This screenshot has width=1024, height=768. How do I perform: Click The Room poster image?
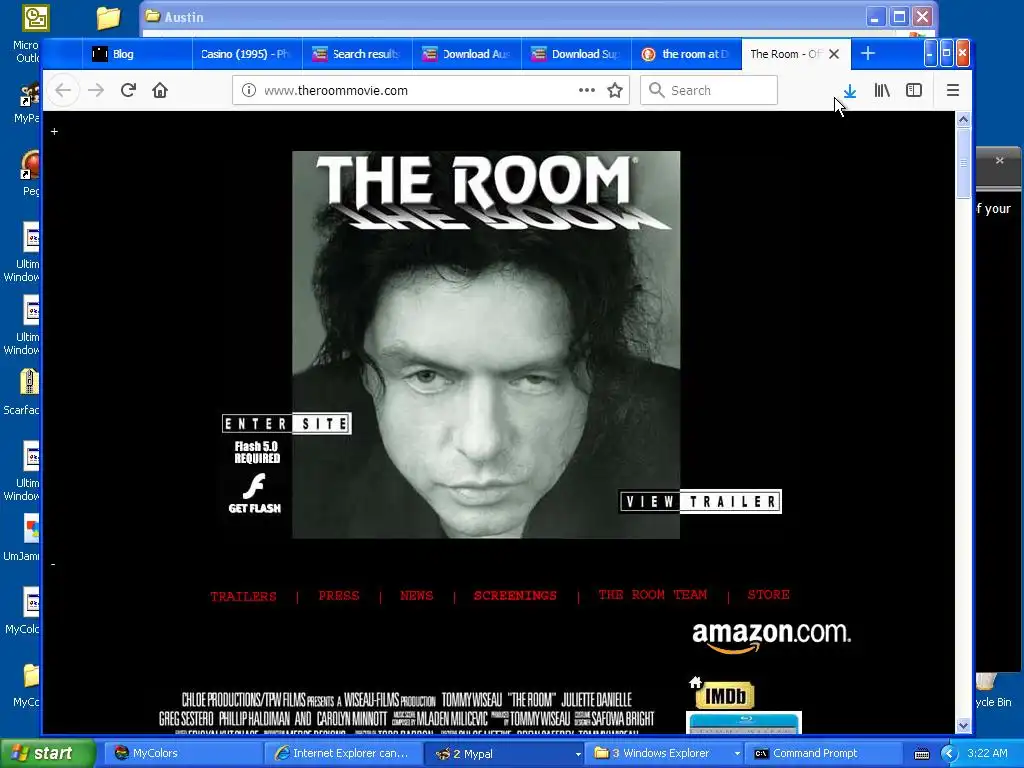[x=486, y=345]
